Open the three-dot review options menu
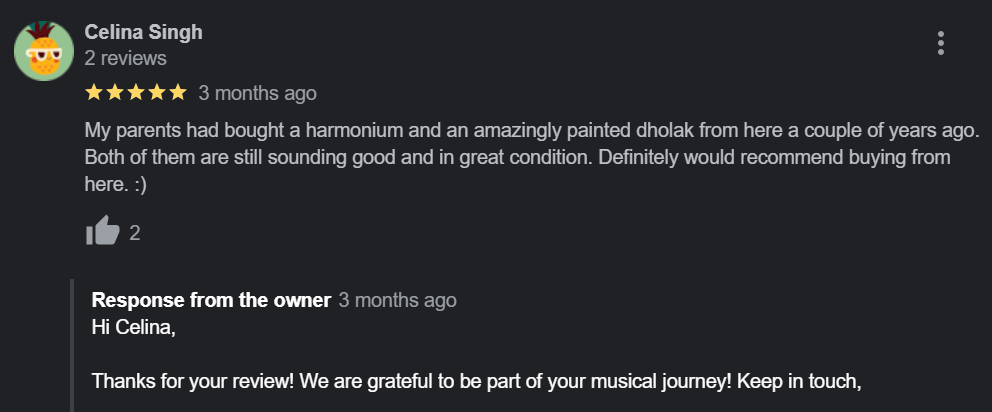 click(x=940, y=43)
